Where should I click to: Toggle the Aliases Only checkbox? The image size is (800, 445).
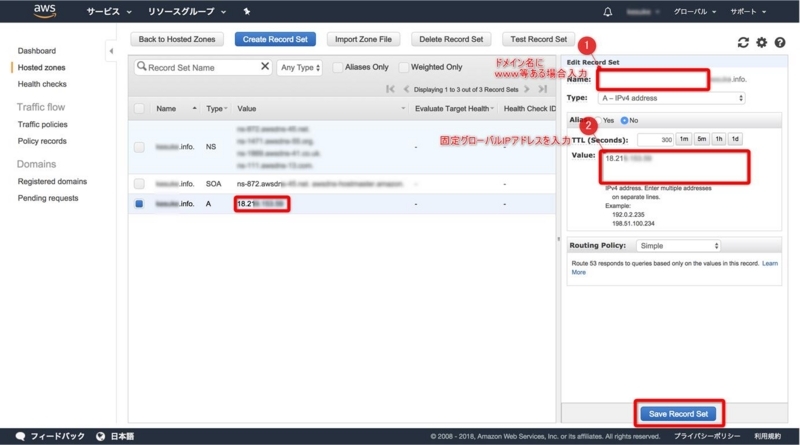[337, 67]
